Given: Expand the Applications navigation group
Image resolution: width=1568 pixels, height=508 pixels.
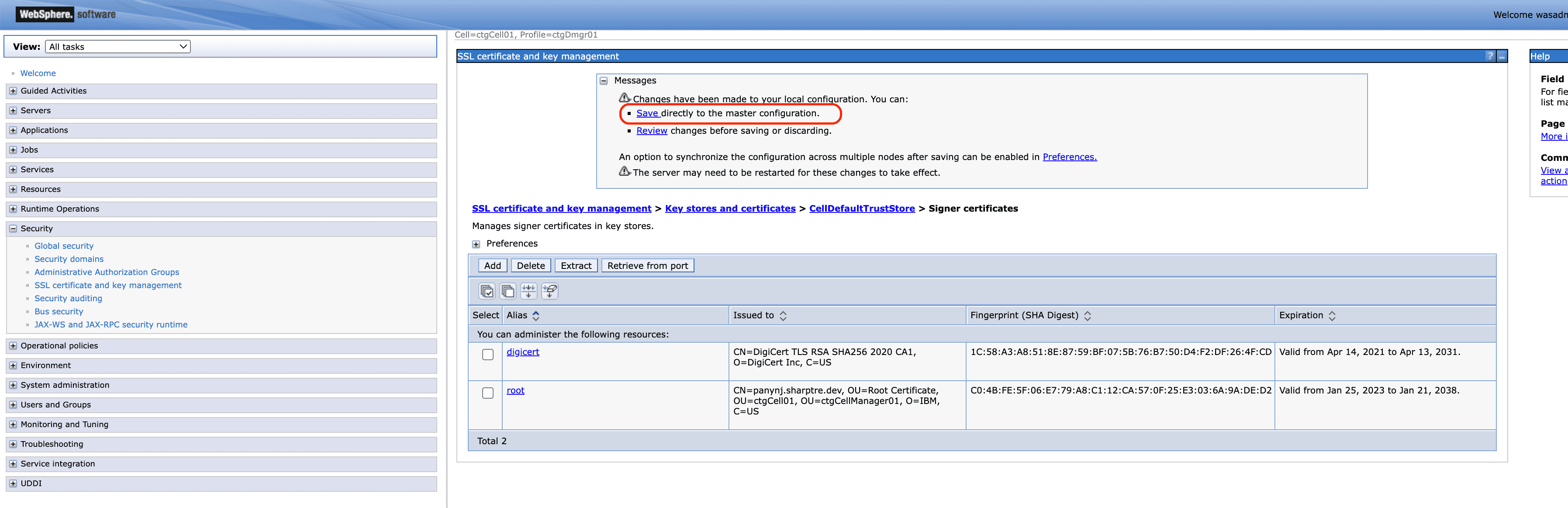Looking at the screenshot, I should [x=13, y=130].
